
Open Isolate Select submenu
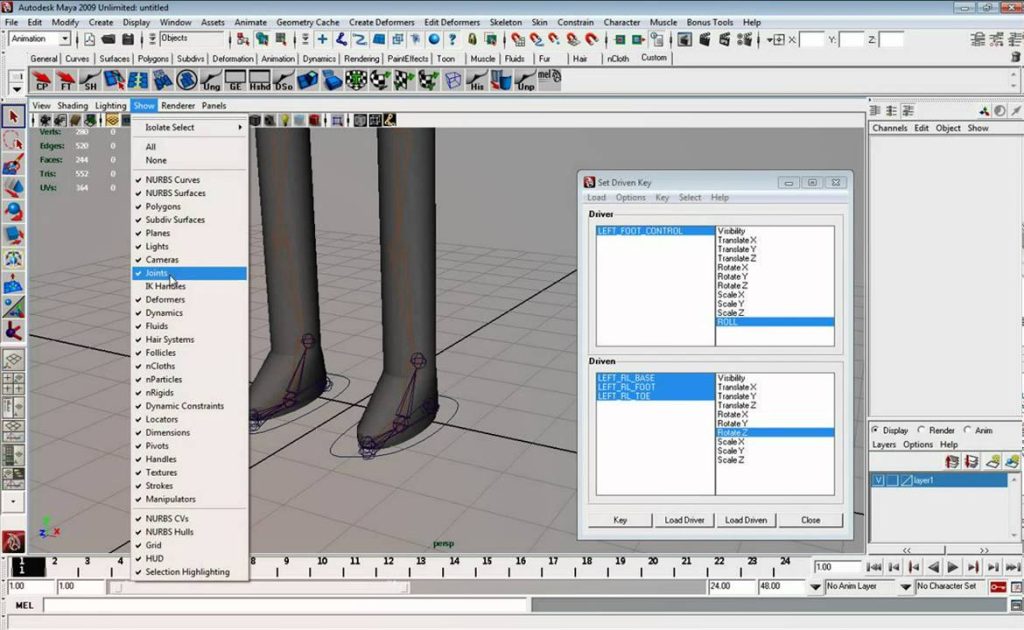coord(189,127)
